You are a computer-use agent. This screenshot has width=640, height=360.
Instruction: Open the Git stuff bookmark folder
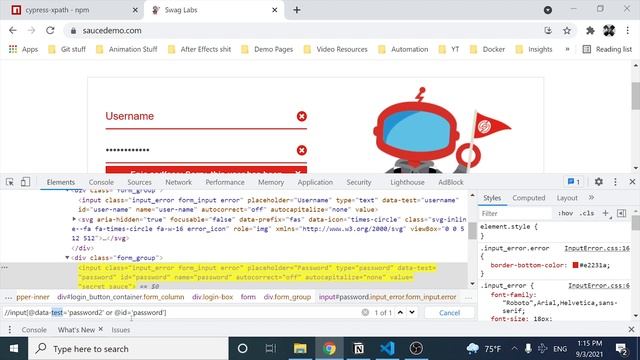[x=67, y=49]
